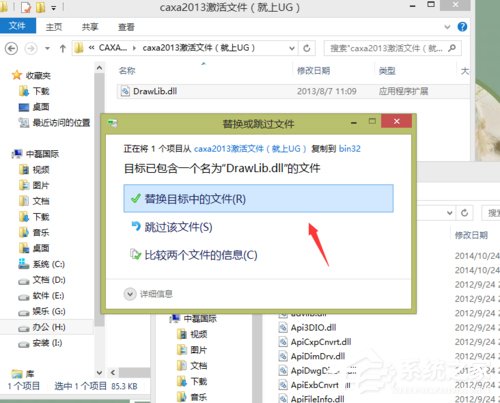500x403 pixels.
Task: Expand the ribbon with the chevron
Action: pyautogui.click(x=447, y=27)
